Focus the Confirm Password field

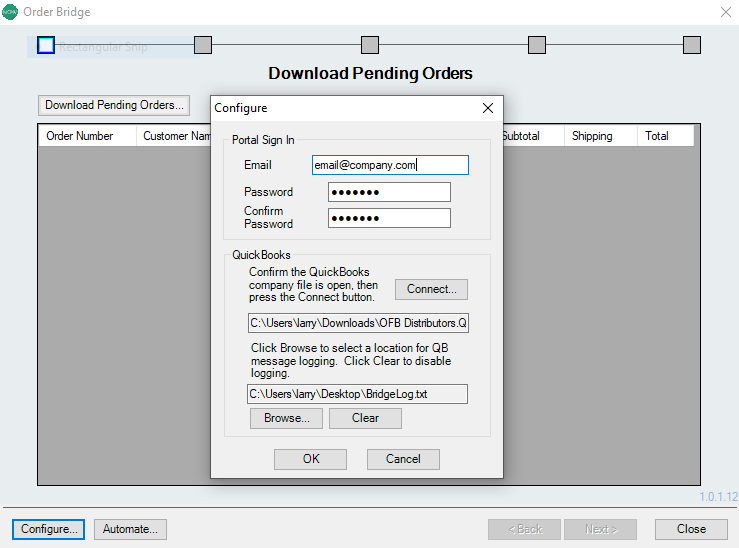389,218
